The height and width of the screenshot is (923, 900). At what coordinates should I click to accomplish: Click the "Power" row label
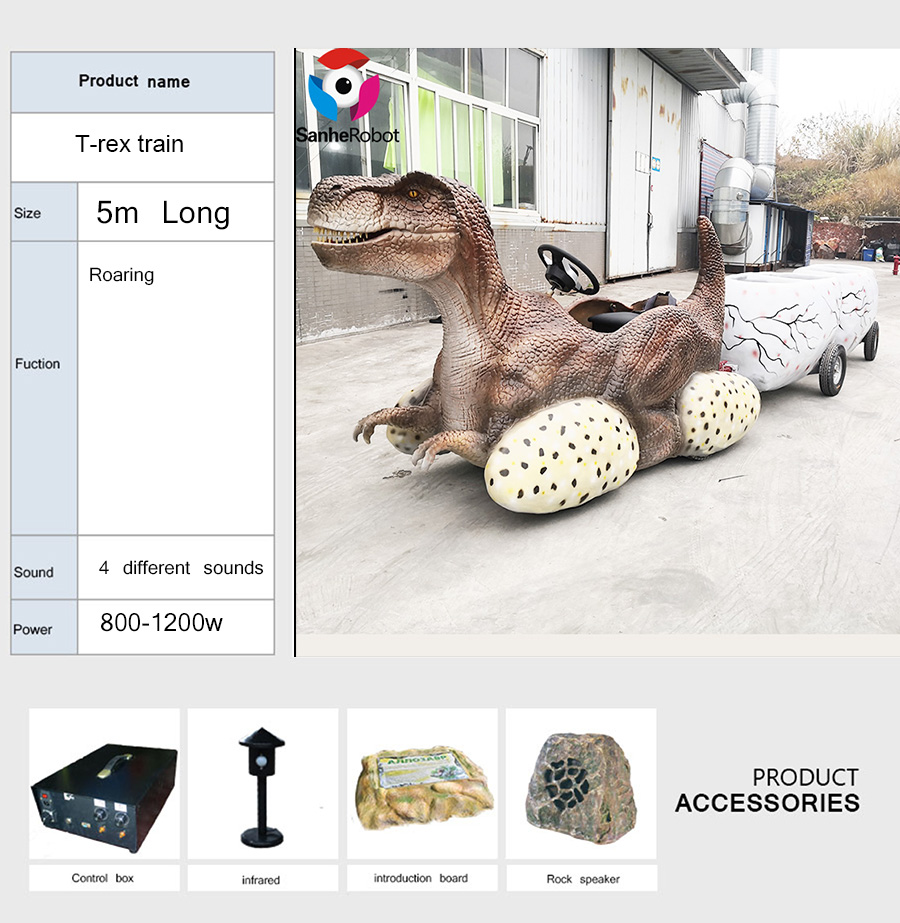click(33, 629)
